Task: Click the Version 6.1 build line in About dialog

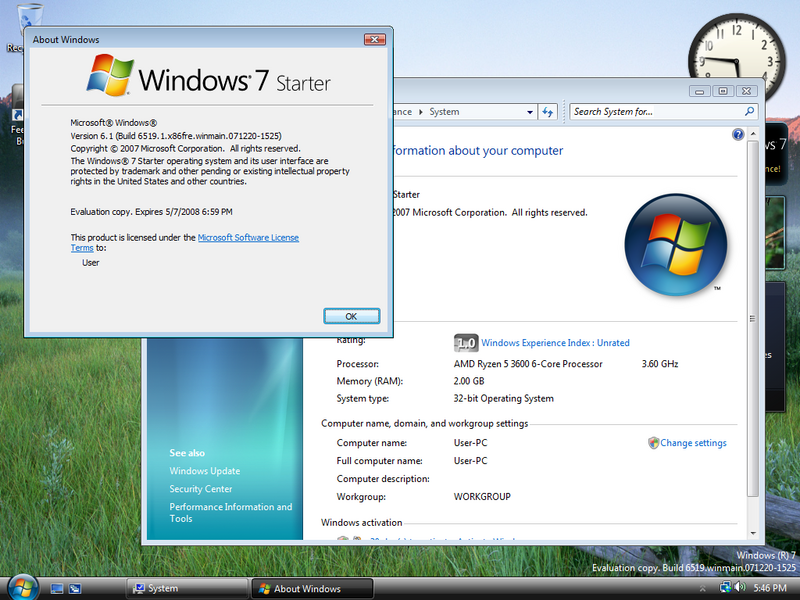Action: (176, 136)
